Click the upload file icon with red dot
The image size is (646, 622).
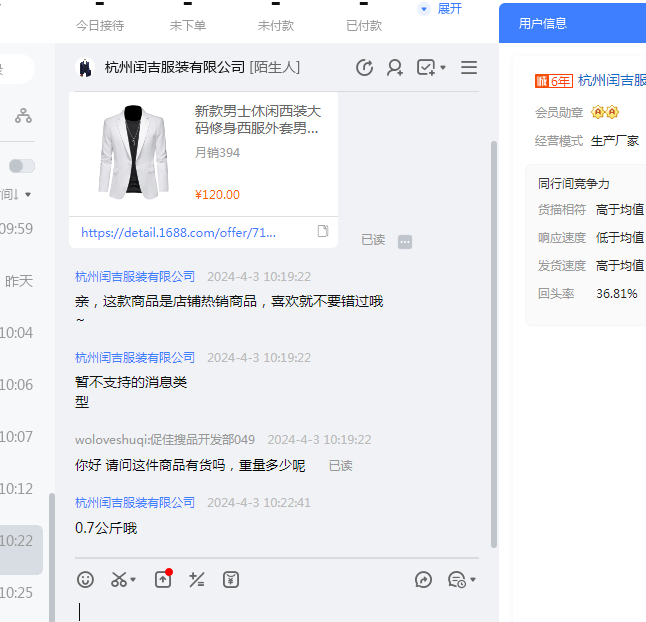pyautogui.click(x=163, y=580)
